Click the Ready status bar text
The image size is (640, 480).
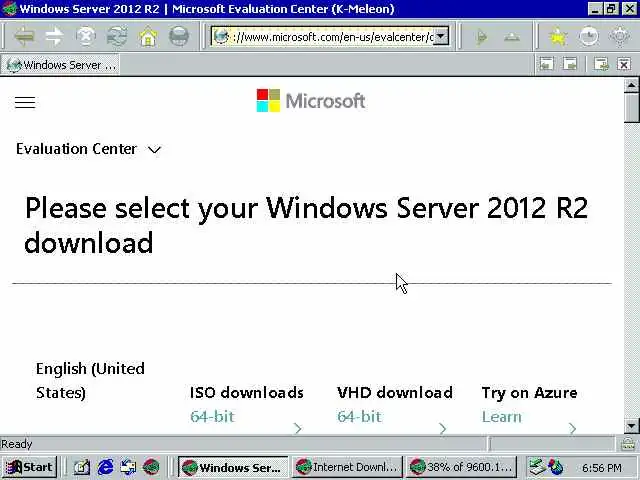[x=17, y=444]
